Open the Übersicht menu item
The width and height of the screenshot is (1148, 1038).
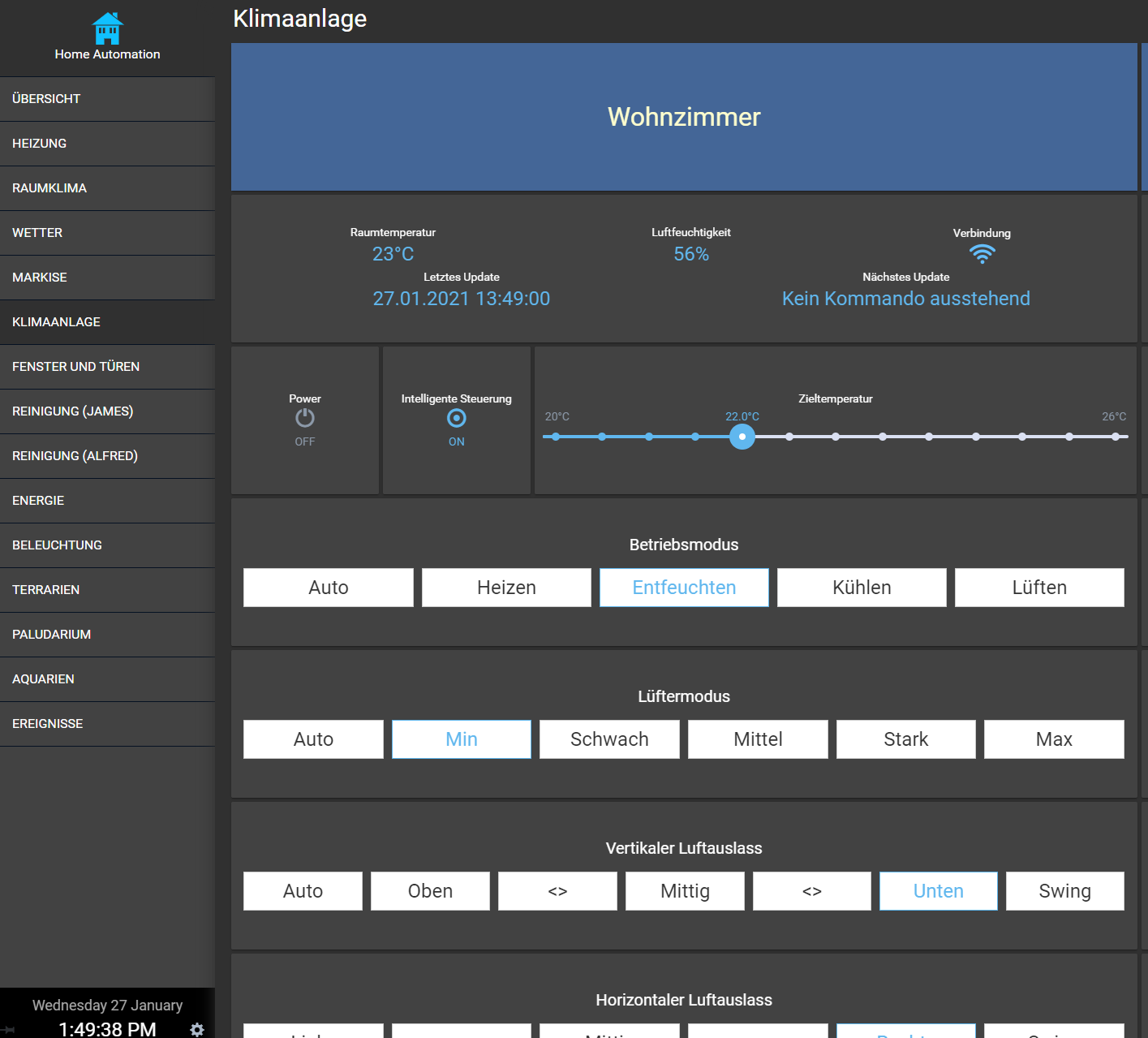107,99
